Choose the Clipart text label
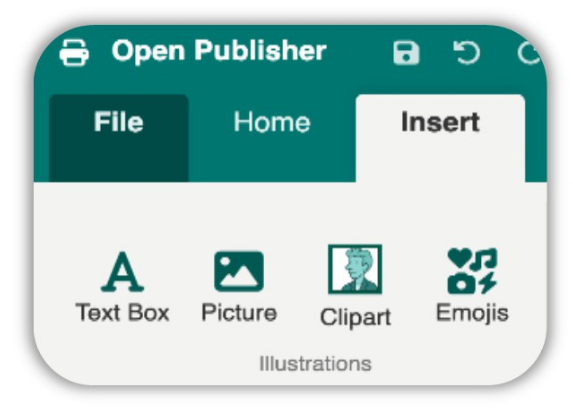 (x=356, y=317)
